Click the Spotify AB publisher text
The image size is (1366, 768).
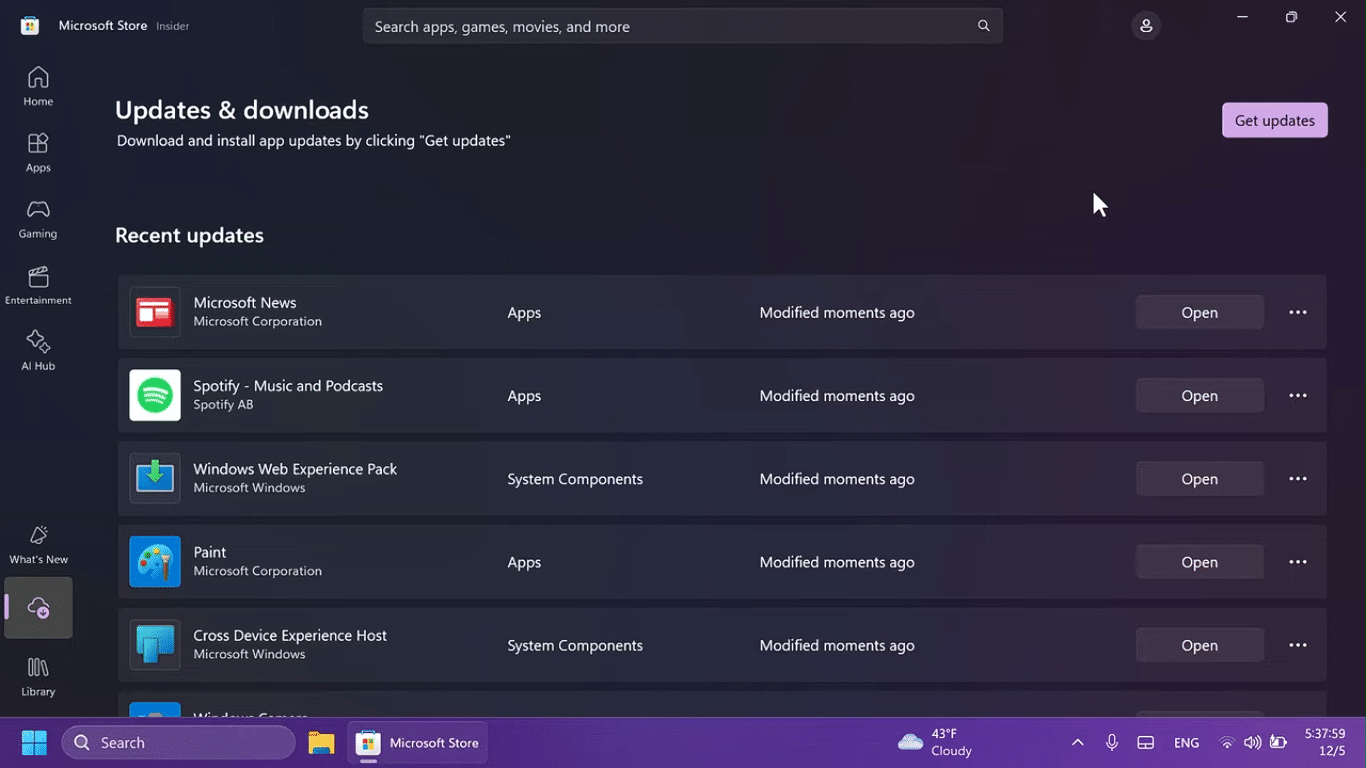click(223, 404)
